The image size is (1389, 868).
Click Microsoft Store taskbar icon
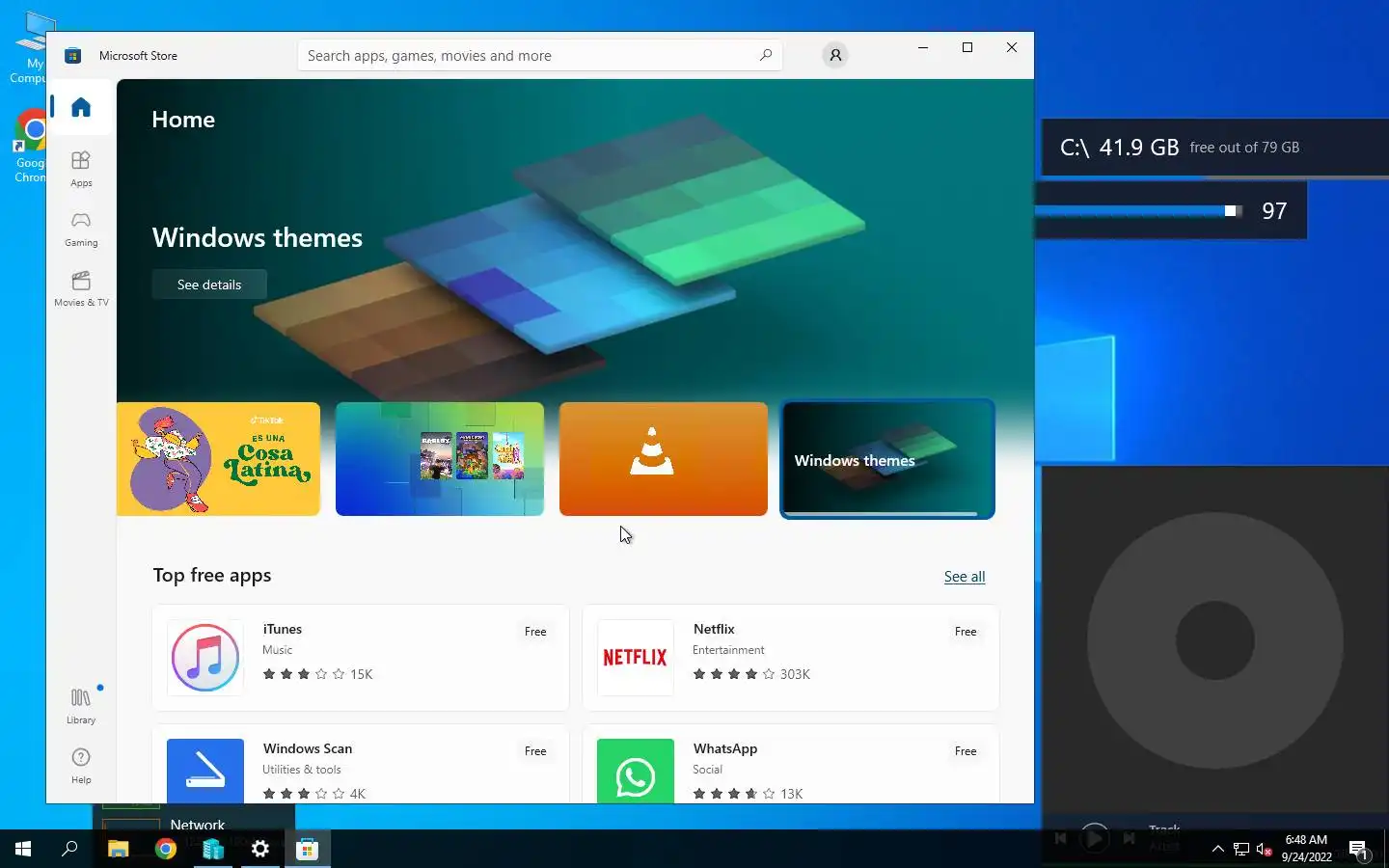tap(308, 849)
